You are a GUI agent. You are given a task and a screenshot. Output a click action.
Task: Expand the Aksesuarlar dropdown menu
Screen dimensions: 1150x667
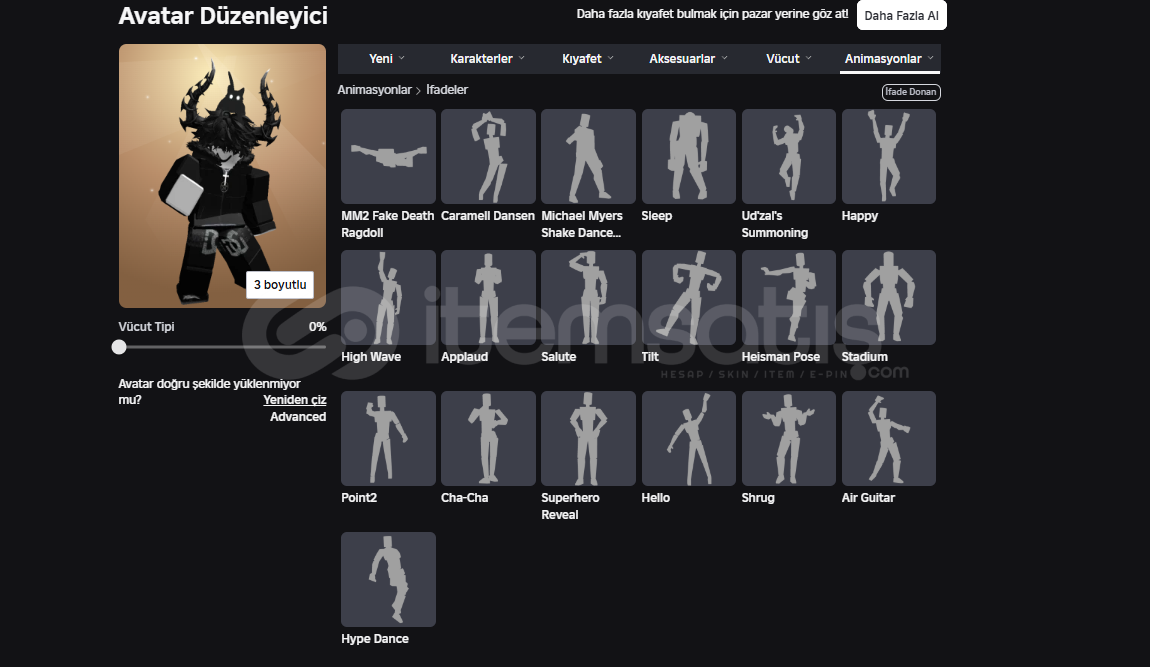pyautogui.click(x=688, y=59)
